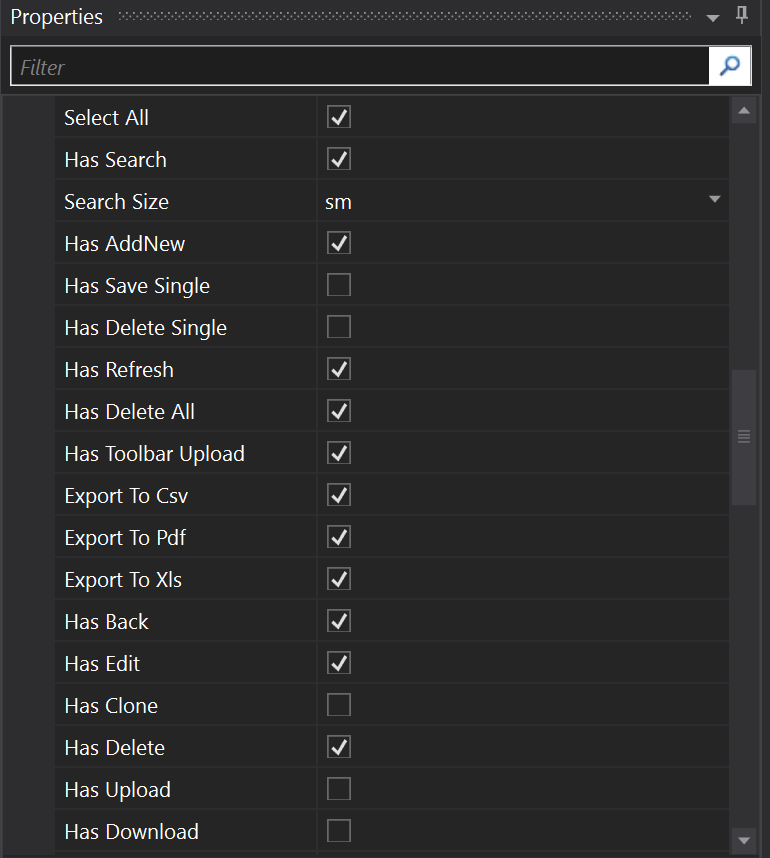Image resolution: width=770 pixels, height=858 pixels.
Task: Enable the Has Clone checkbox
Action: pos(339,706)
